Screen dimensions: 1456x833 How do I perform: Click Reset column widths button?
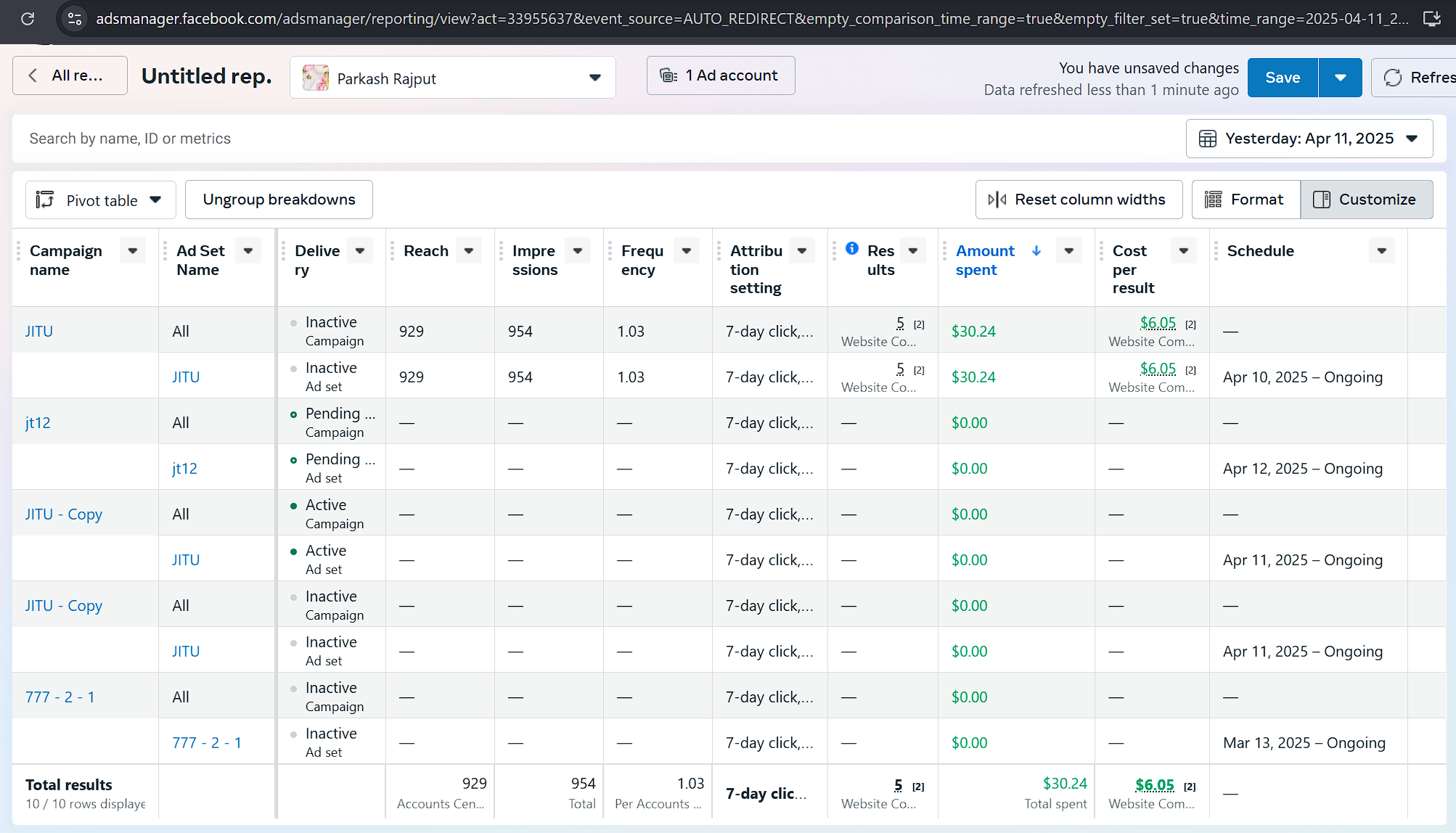[x=1079, y=200]
